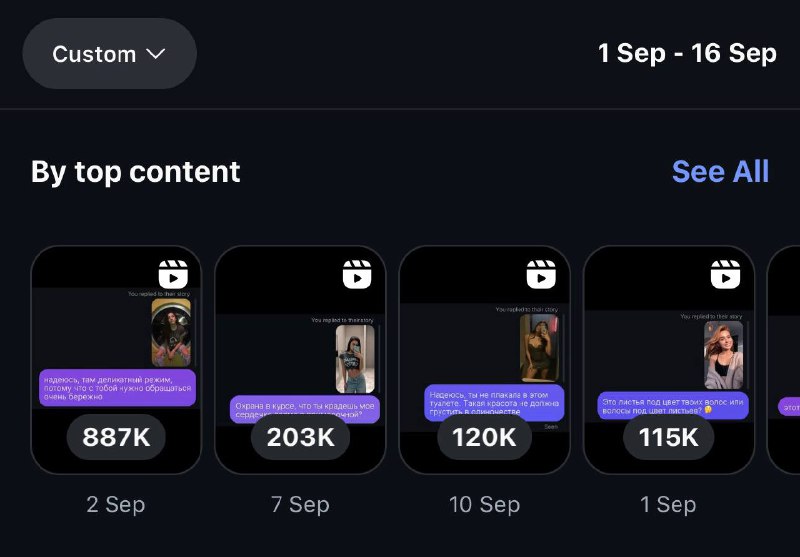Select the story photo in the 1 Sep reel
The width and height of the screenshot is (800, 557).
tap(723, 354)
